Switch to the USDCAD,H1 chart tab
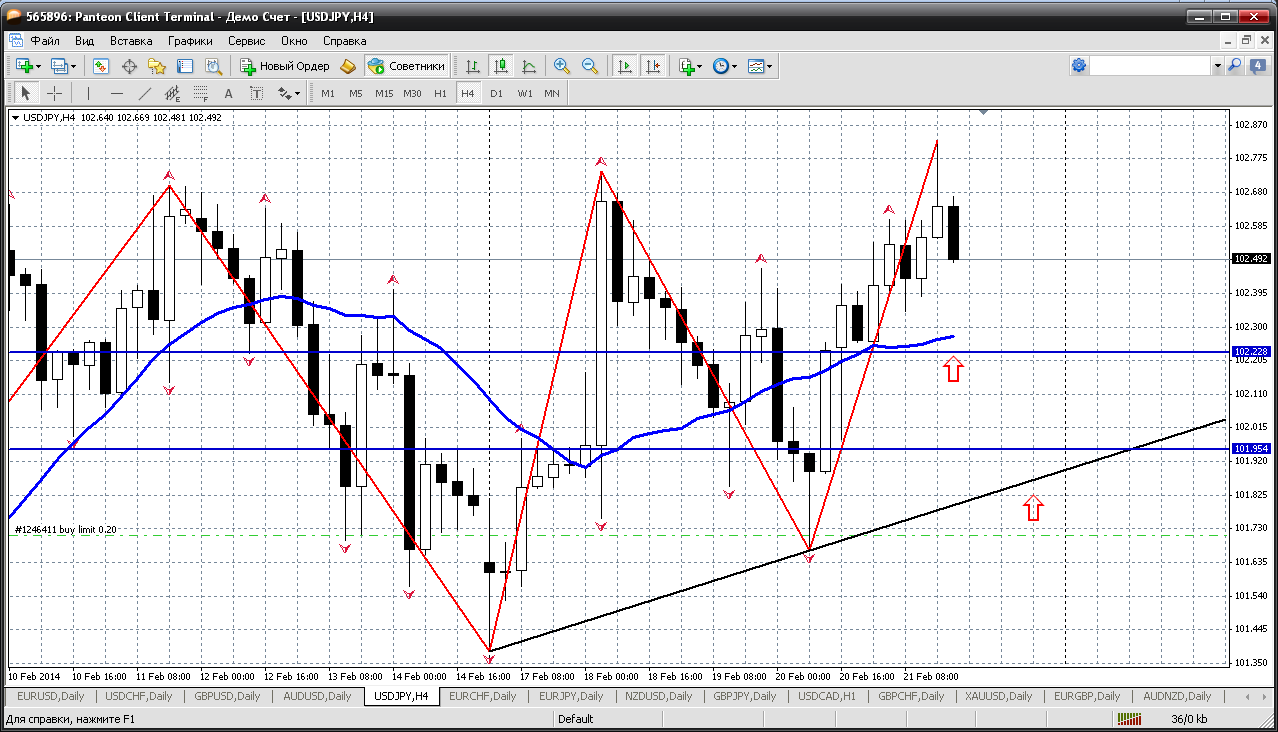Image resolution: width=1278 pixels, height=732 pixels. (829, 696)
